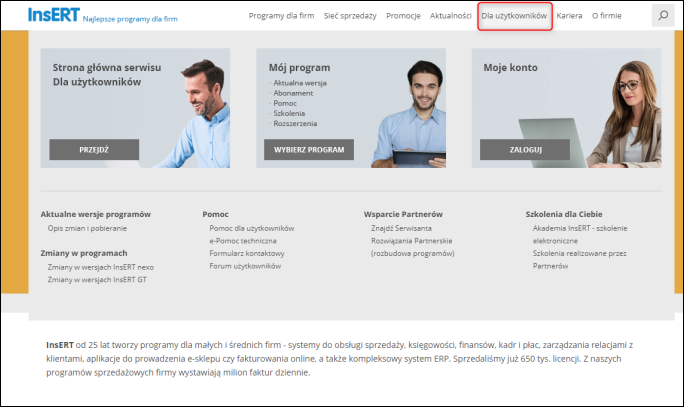Open Akademia InsERT szkolenie elektroniczne link

(x=580, y=234)
